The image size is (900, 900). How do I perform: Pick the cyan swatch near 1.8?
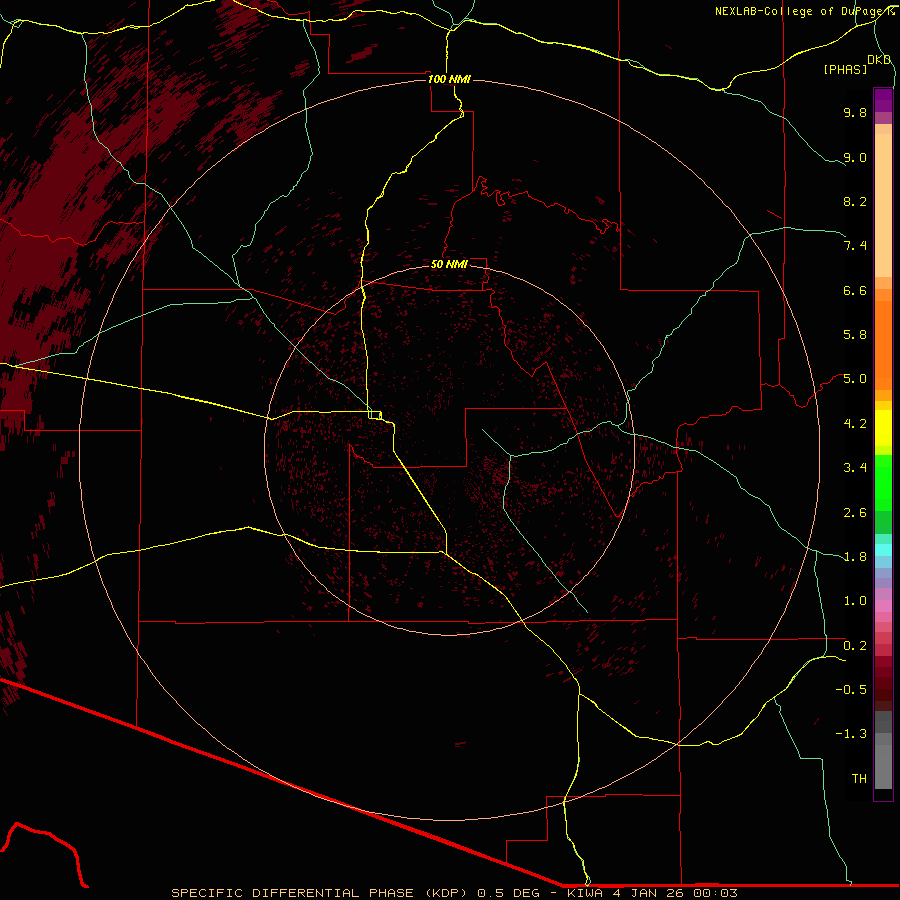pyautogui.click(x=883, y=550)
